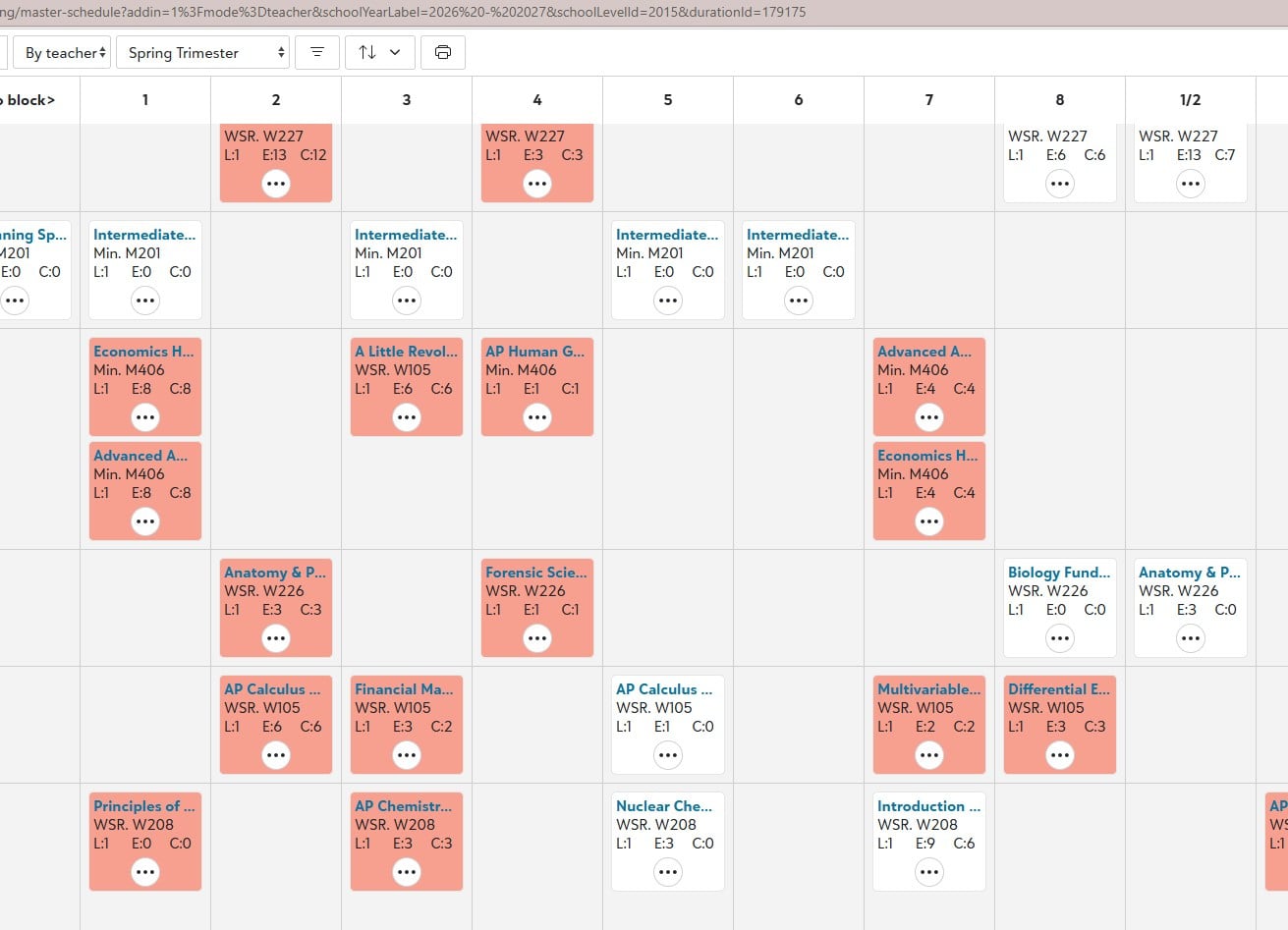Screen dimensions: 1288x930
Task: Click the block 3 column header
Action: 407,100
